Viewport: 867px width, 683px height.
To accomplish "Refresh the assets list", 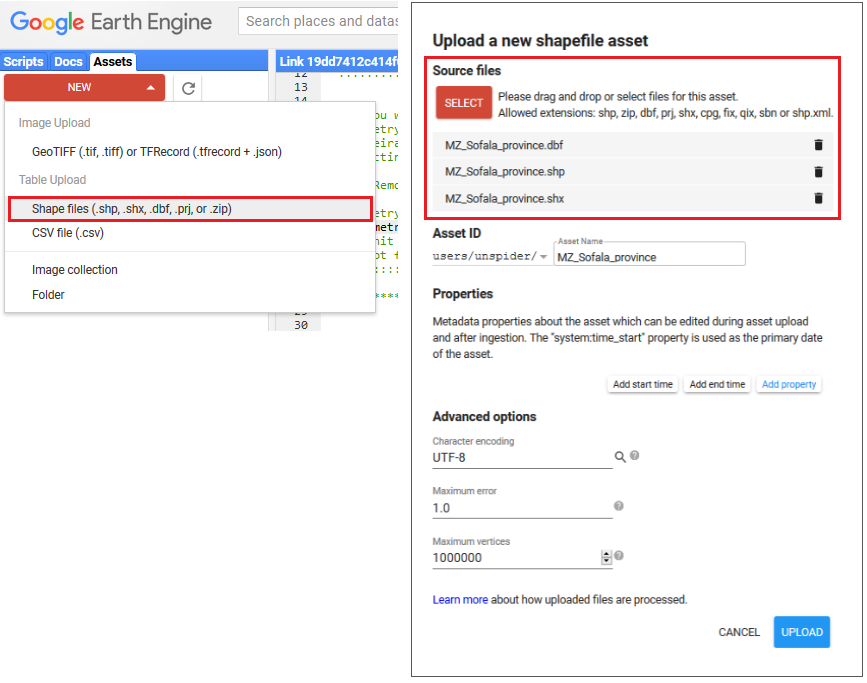I will [188, 87].
